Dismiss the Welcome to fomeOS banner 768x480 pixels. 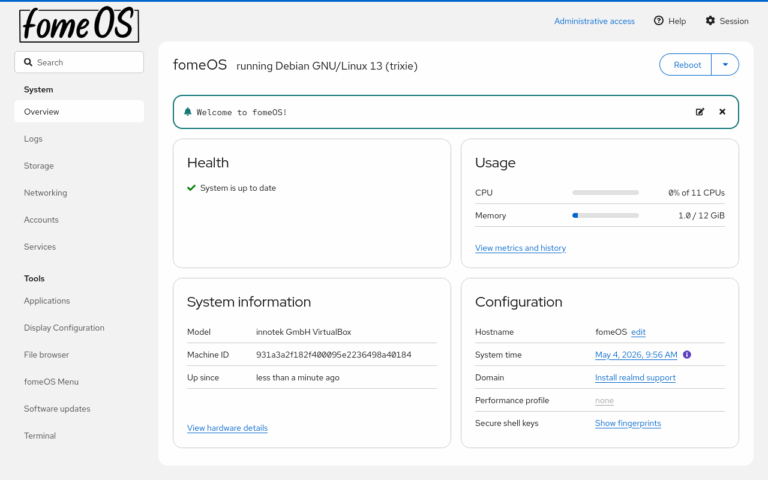click(x=722, y=112)
